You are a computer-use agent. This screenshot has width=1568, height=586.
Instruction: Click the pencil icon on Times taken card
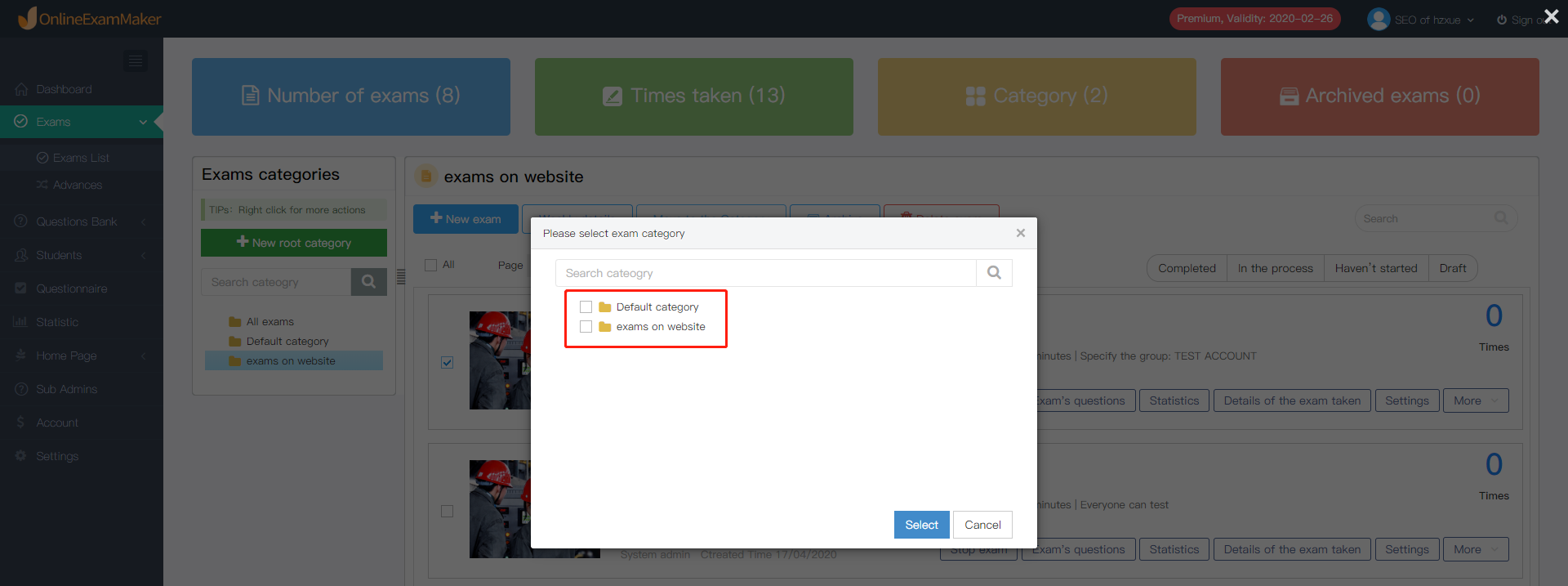tap(612, 96)
